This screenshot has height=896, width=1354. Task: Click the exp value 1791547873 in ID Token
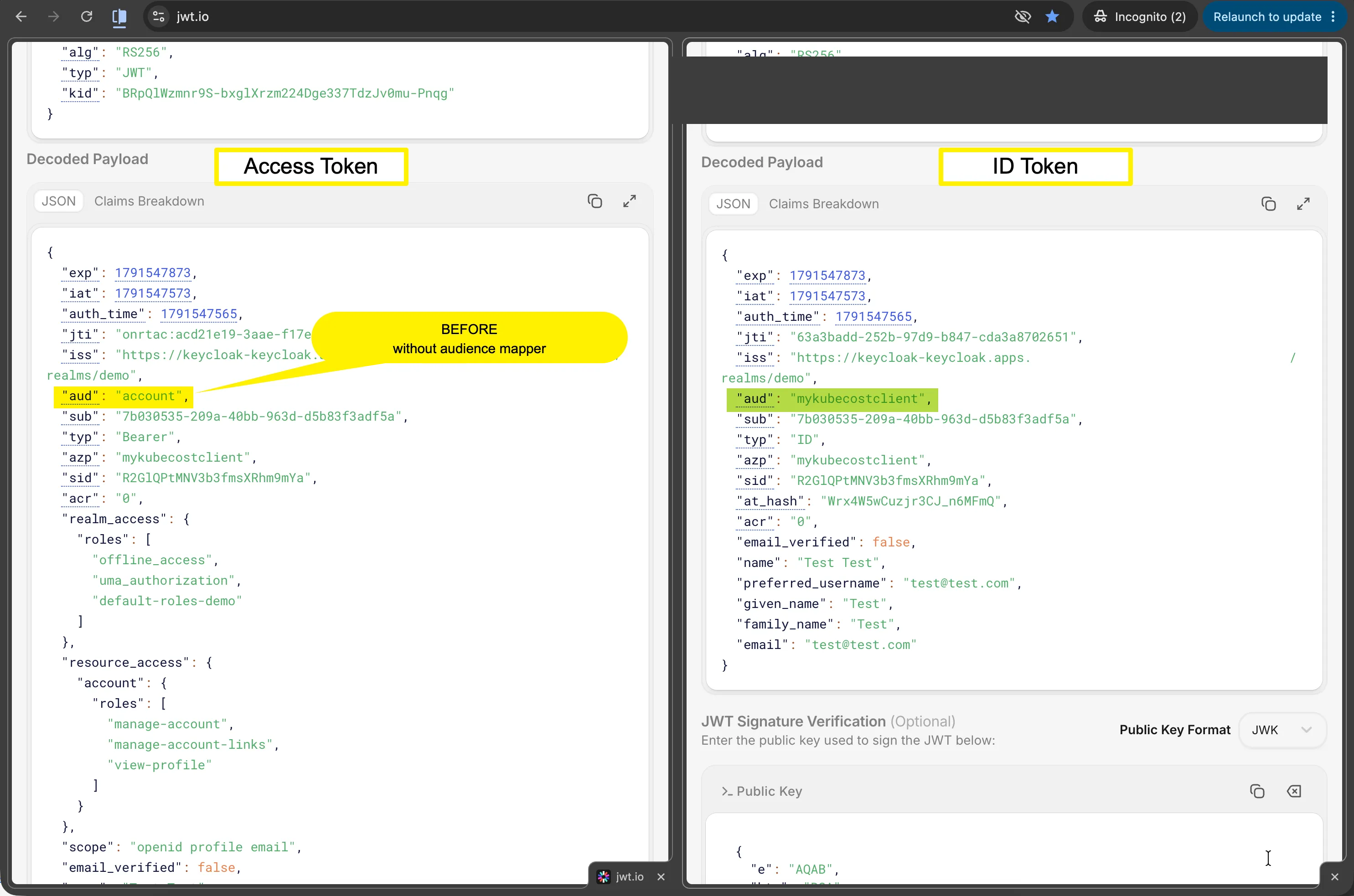tap(827, 276)
